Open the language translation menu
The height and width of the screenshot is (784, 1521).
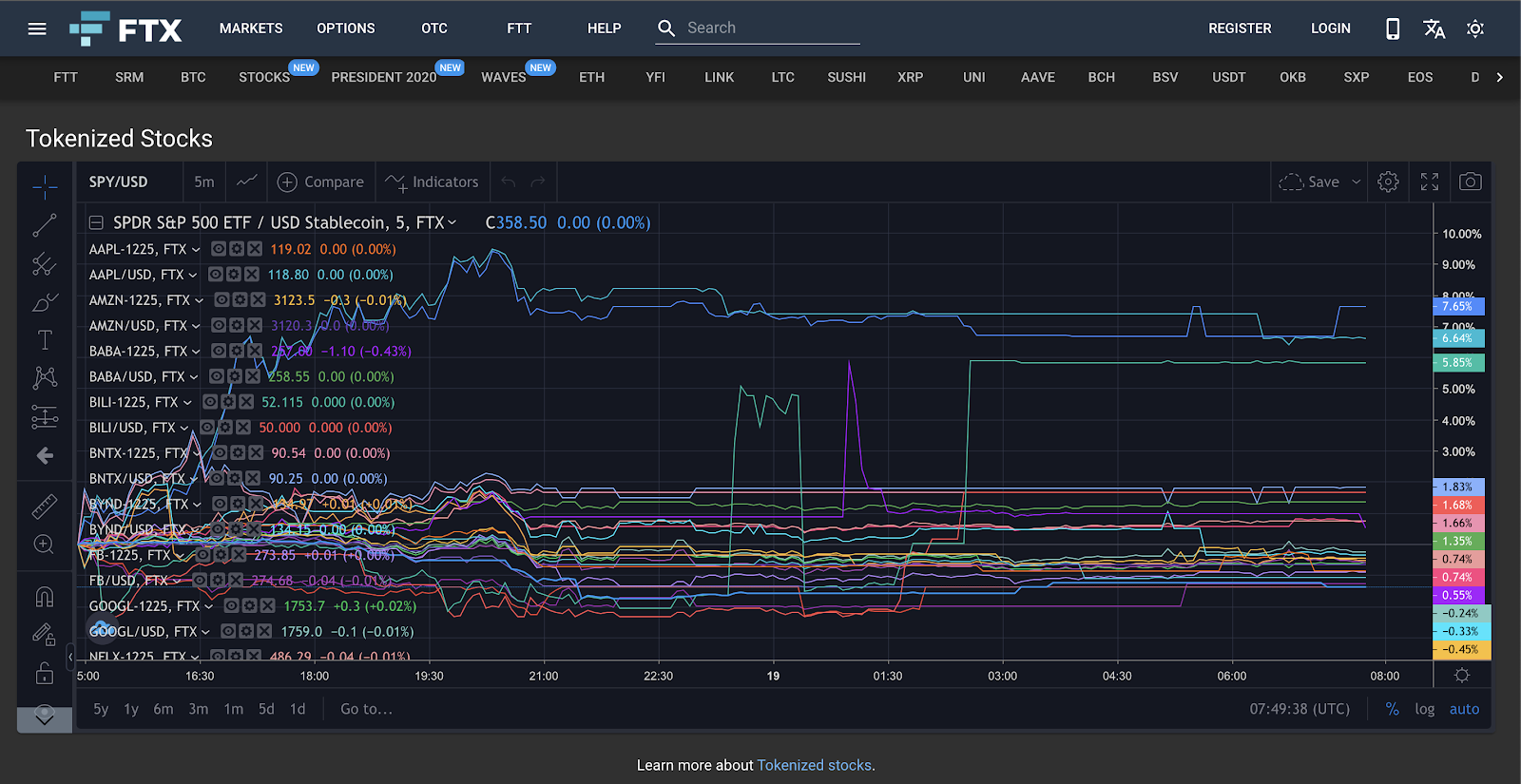(1434, 29)
